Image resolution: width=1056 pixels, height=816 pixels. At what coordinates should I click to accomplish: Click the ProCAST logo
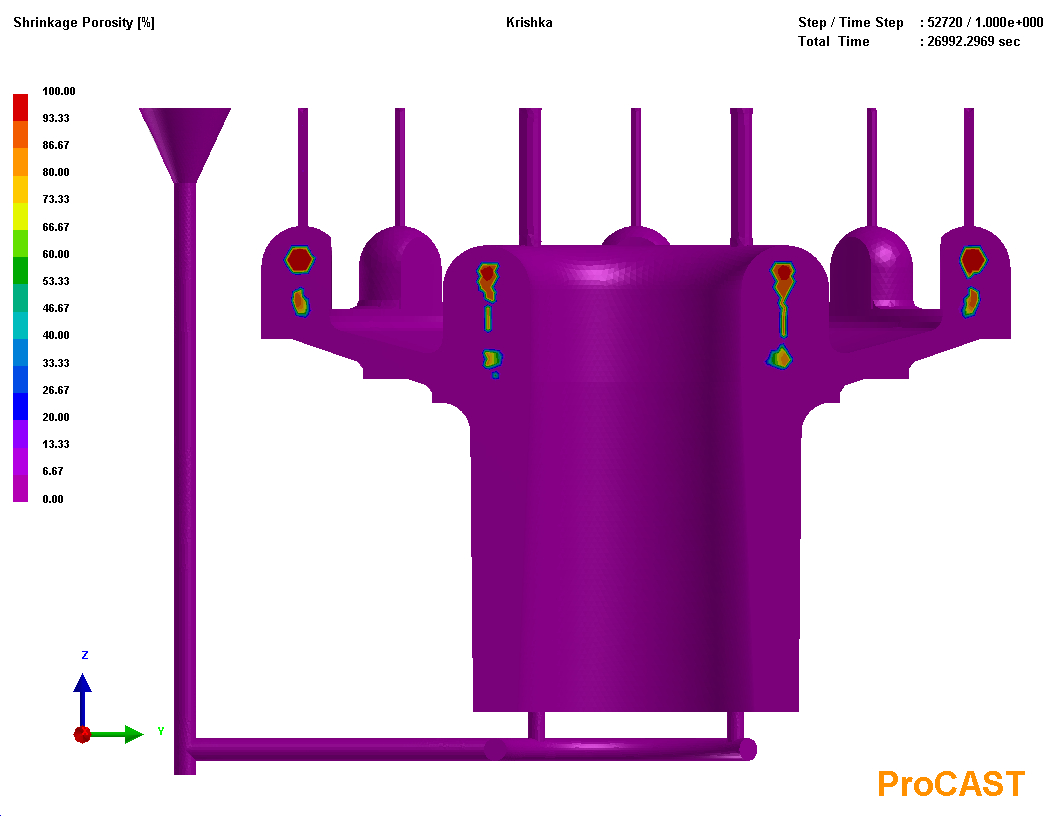pos(951,784)
